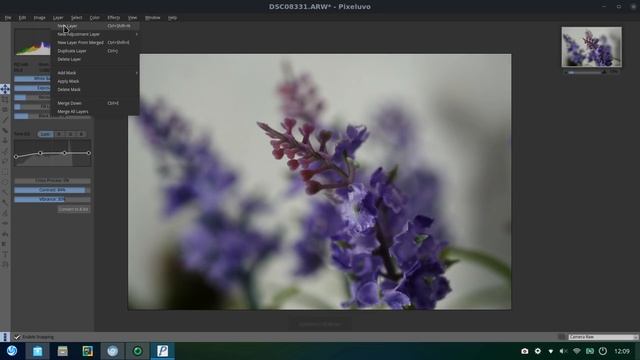
Task: Open the power button tray icon
Action: pos(602,351)
